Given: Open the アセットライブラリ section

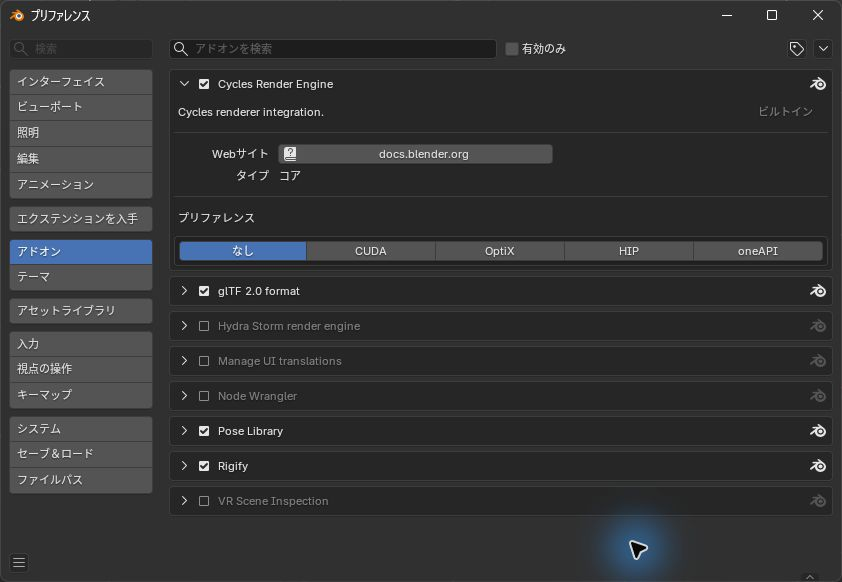Looking at the screenshot, I should click(x=81, y=311).
